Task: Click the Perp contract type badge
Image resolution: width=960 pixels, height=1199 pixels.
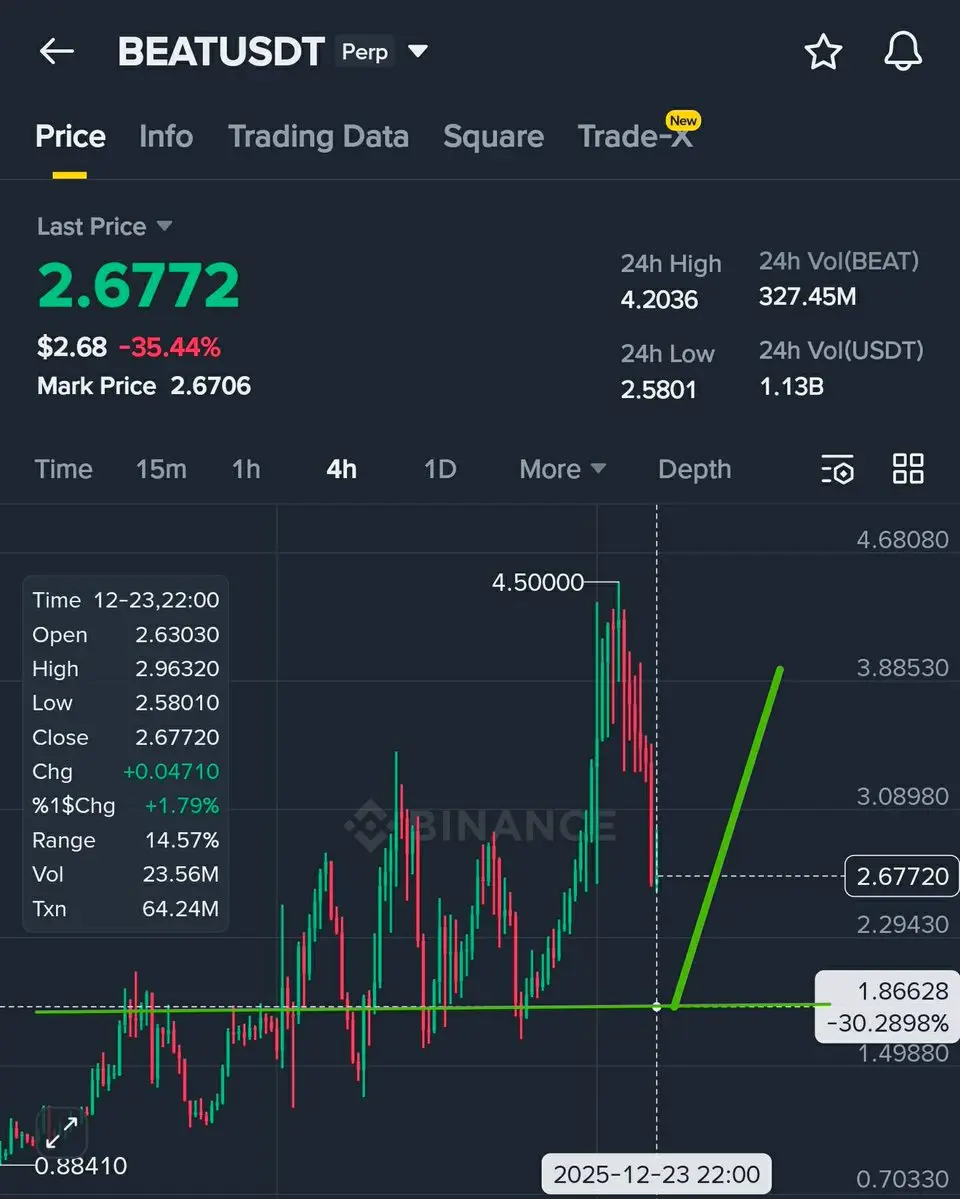Action: coord(364,51)
